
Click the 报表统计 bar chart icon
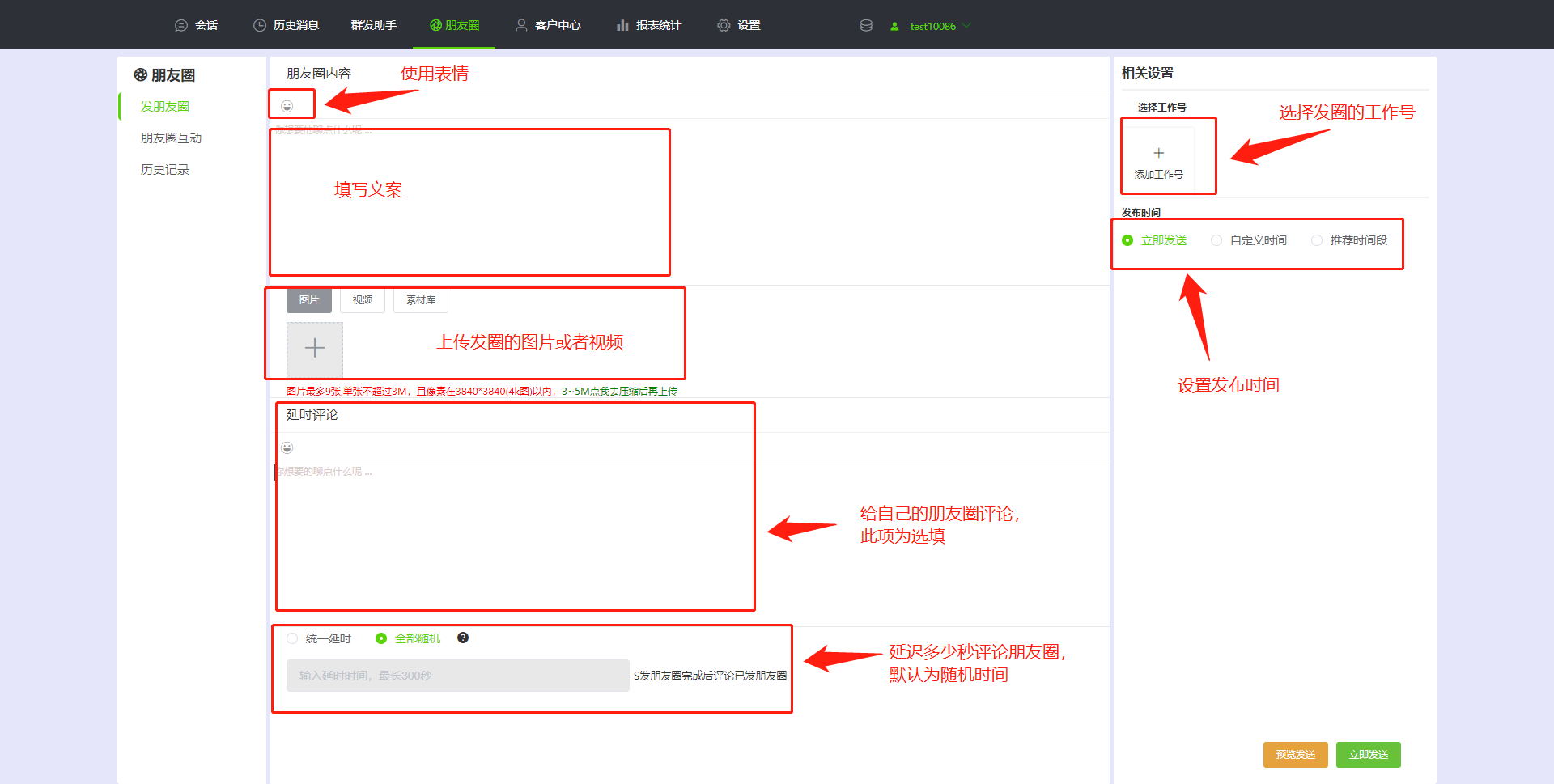click(x=622, y=26)
